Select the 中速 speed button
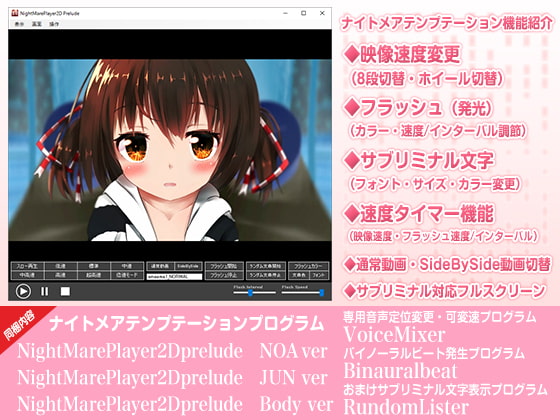The height and width of the screenshot is (420, 560). point(127,266)
